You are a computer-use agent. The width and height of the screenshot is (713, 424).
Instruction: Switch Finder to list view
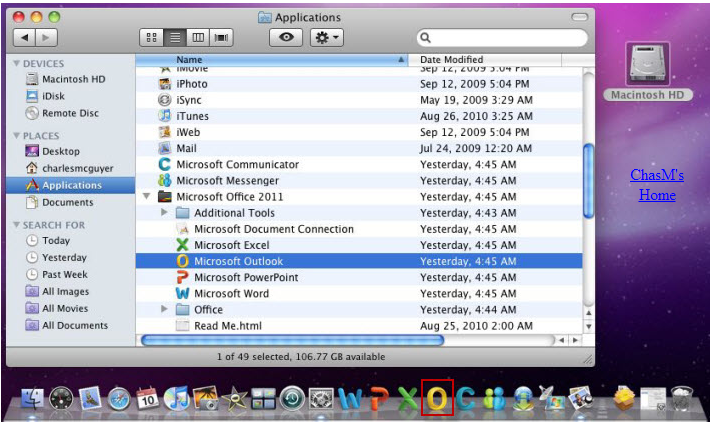click(x=175, y=37)
